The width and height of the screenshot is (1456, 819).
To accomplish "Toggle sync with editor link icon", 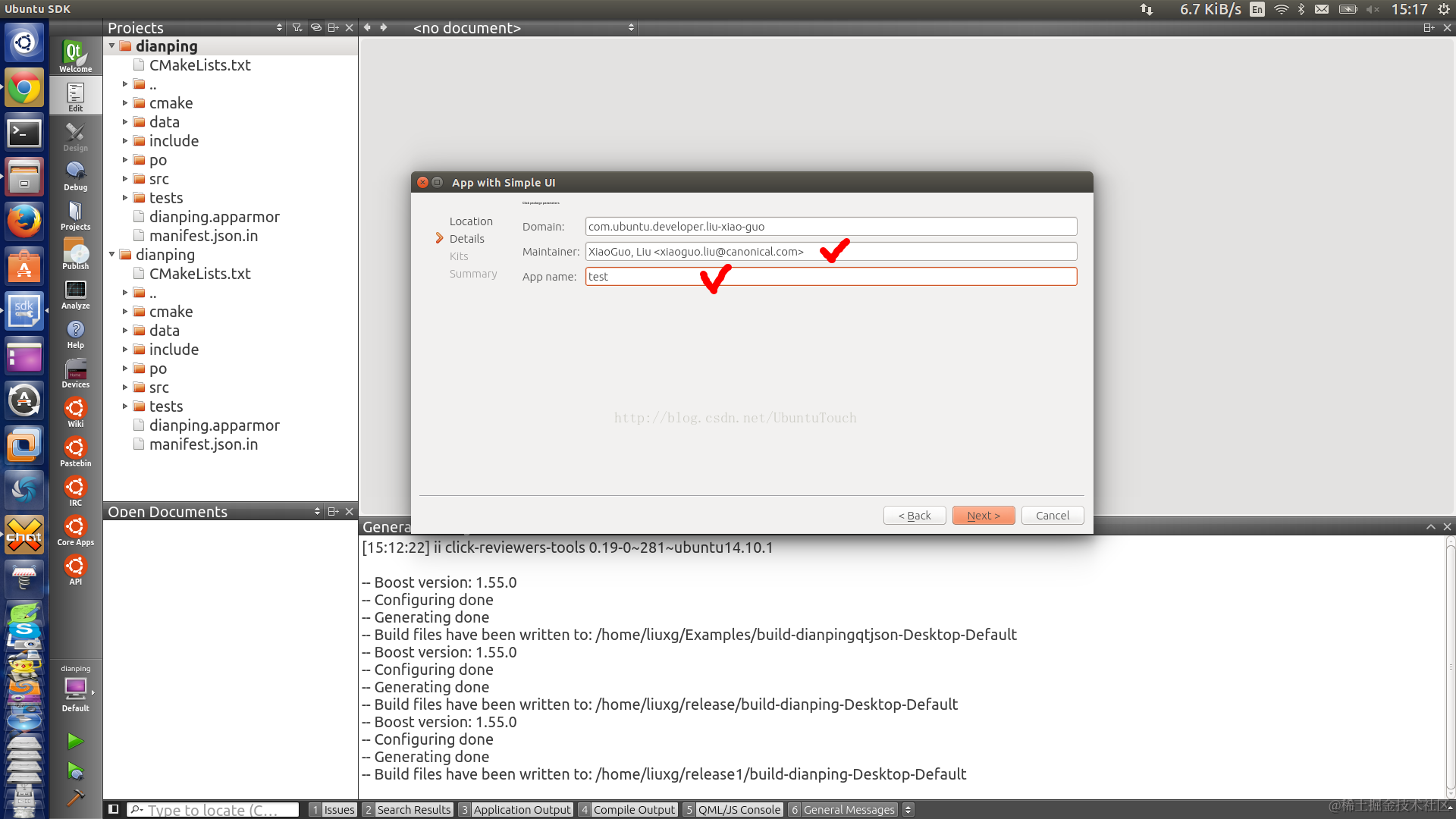I will point(315,27).
